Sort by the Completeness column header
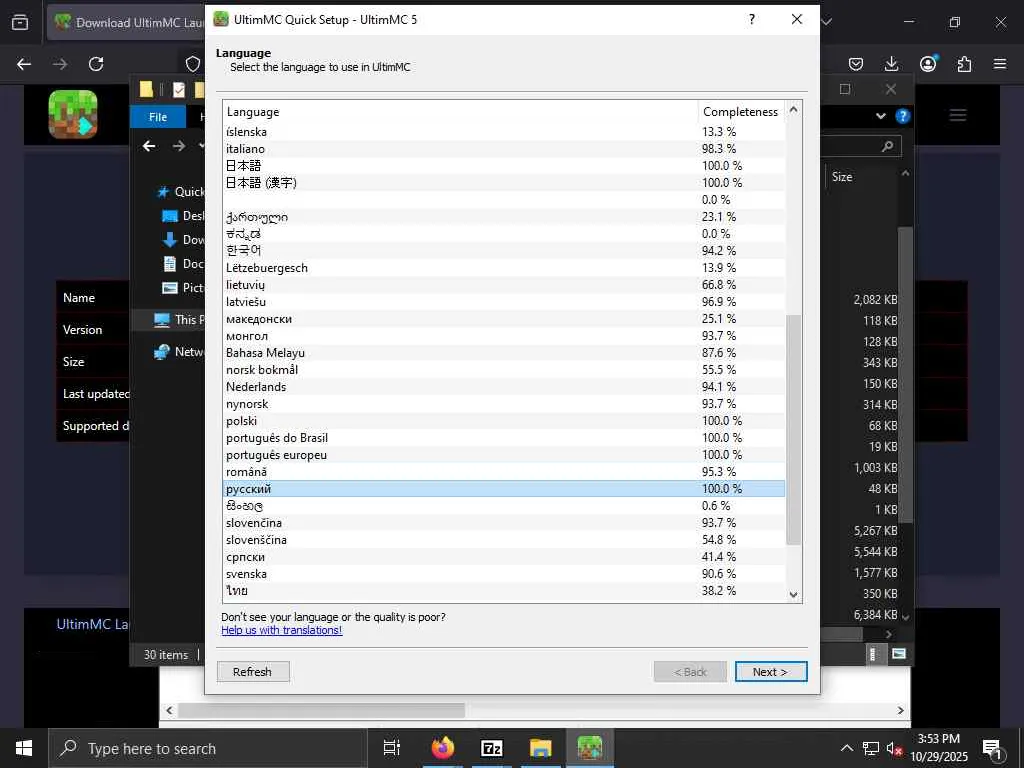Viewport: 1024px width, 768px height. point(741,112)
